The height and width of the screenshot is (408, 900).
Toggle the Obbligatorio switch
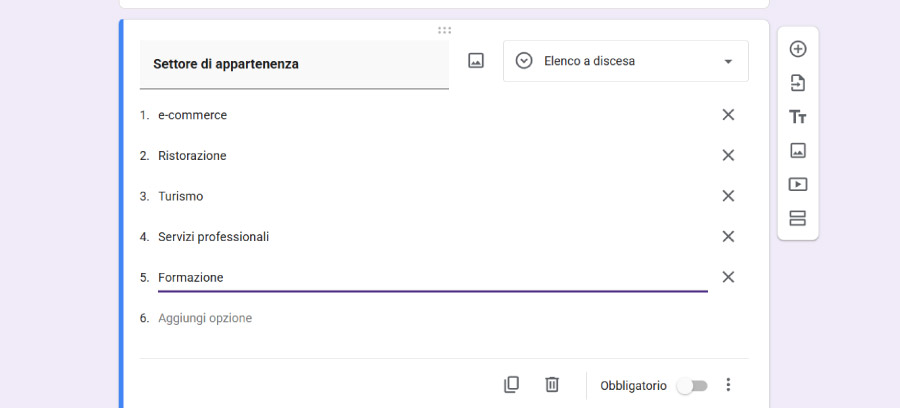coord(691,386)
